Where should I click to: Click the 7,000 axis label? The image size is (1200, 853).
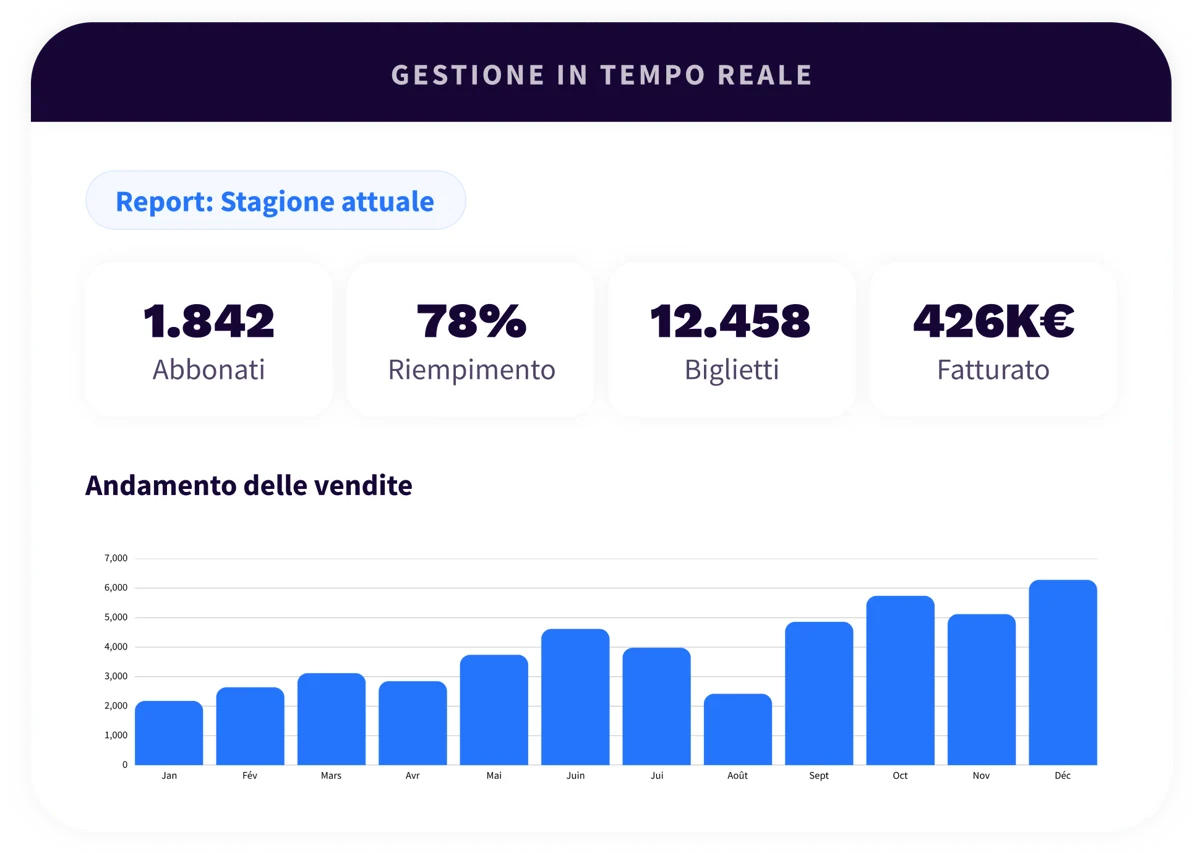click(116, 558)
